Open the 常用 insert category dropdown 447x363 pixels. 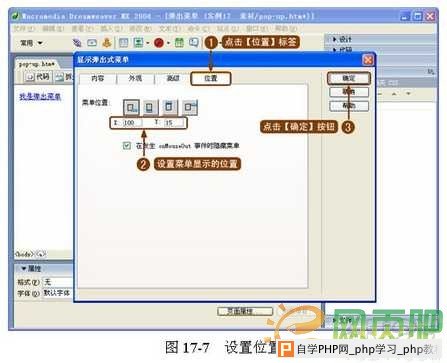coord(32,43)
